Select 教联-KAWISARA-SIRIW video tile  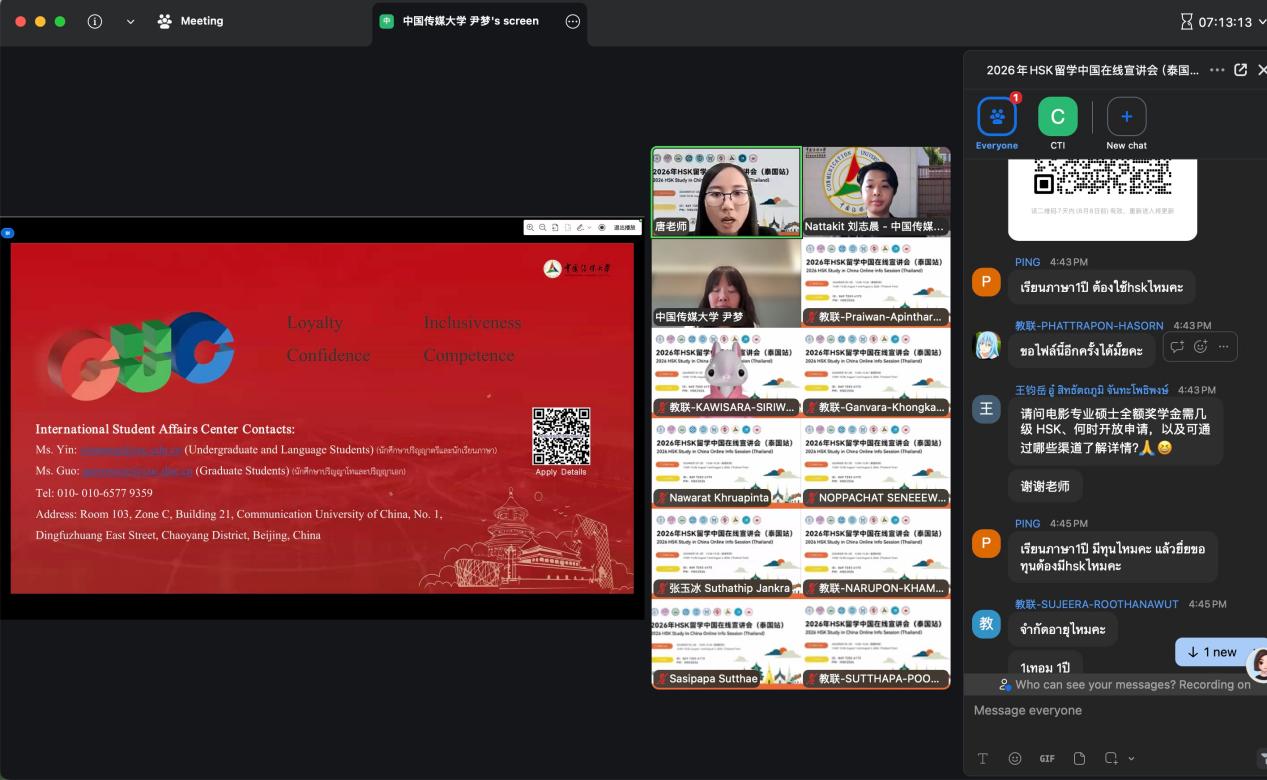pyautogui.click(x=726, y=373)
